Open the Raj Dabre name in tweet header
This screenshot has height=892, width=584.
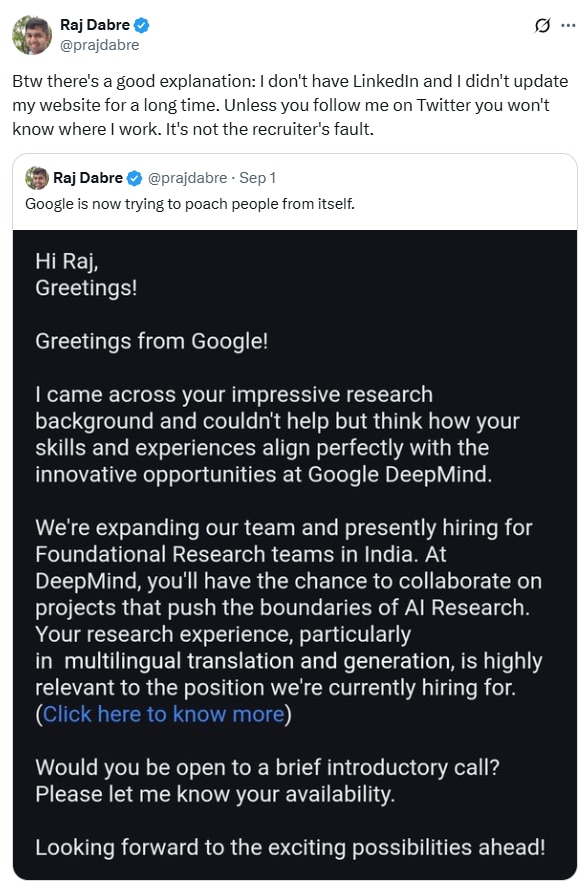tap(95, 25)
